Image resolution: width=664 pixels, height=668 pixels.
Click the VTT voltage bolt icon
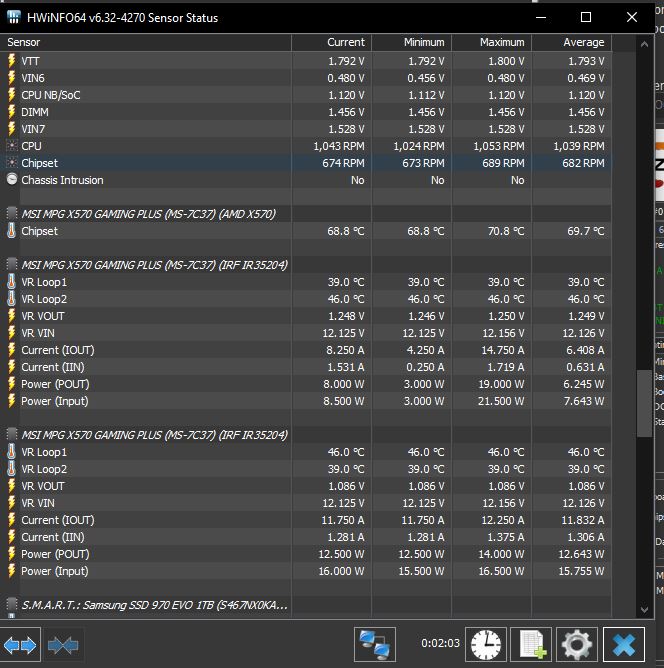tap(12, 61)
